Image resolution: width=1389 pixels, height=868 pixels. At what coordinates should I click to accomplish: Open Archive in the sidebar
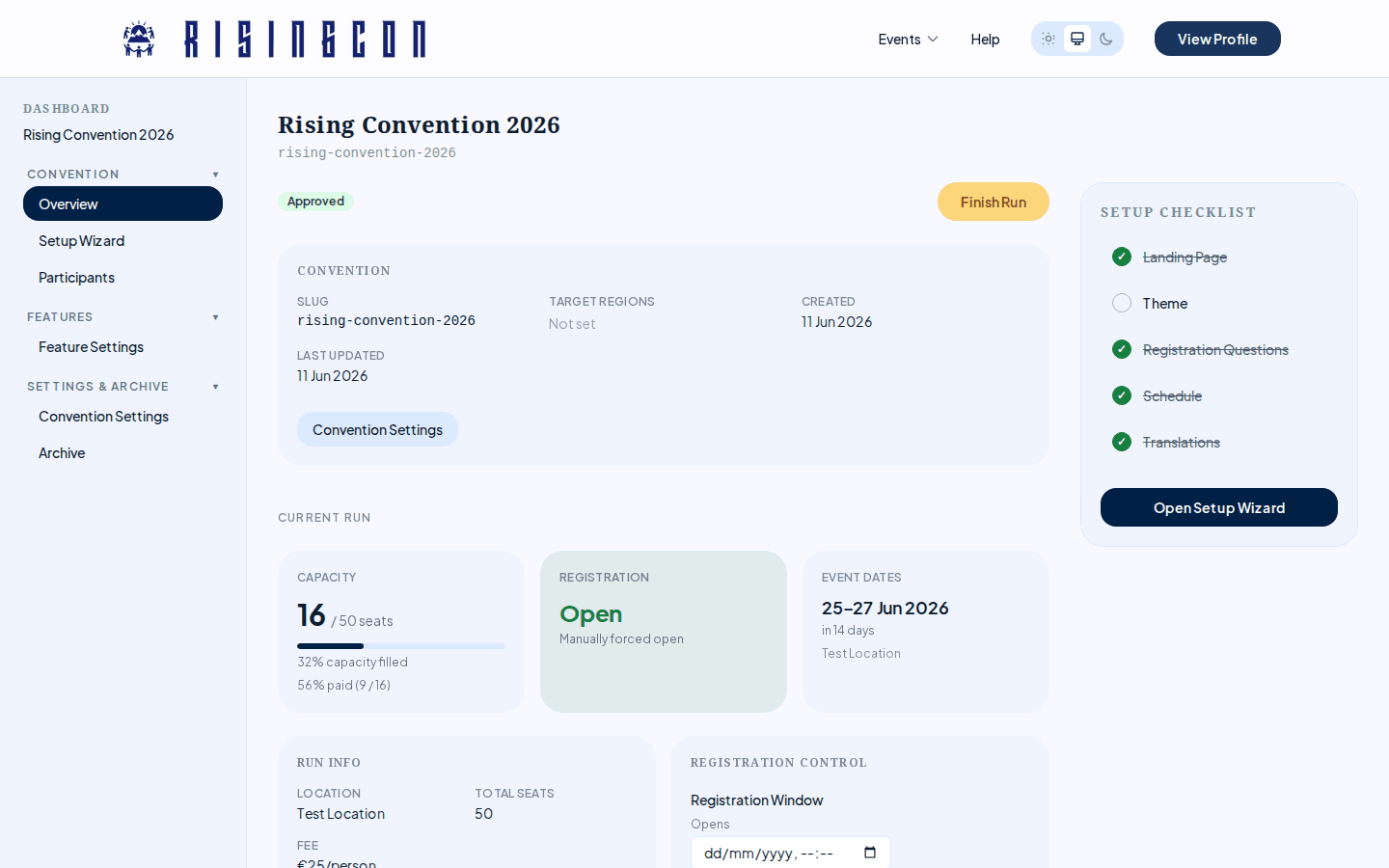click(123, 452)
